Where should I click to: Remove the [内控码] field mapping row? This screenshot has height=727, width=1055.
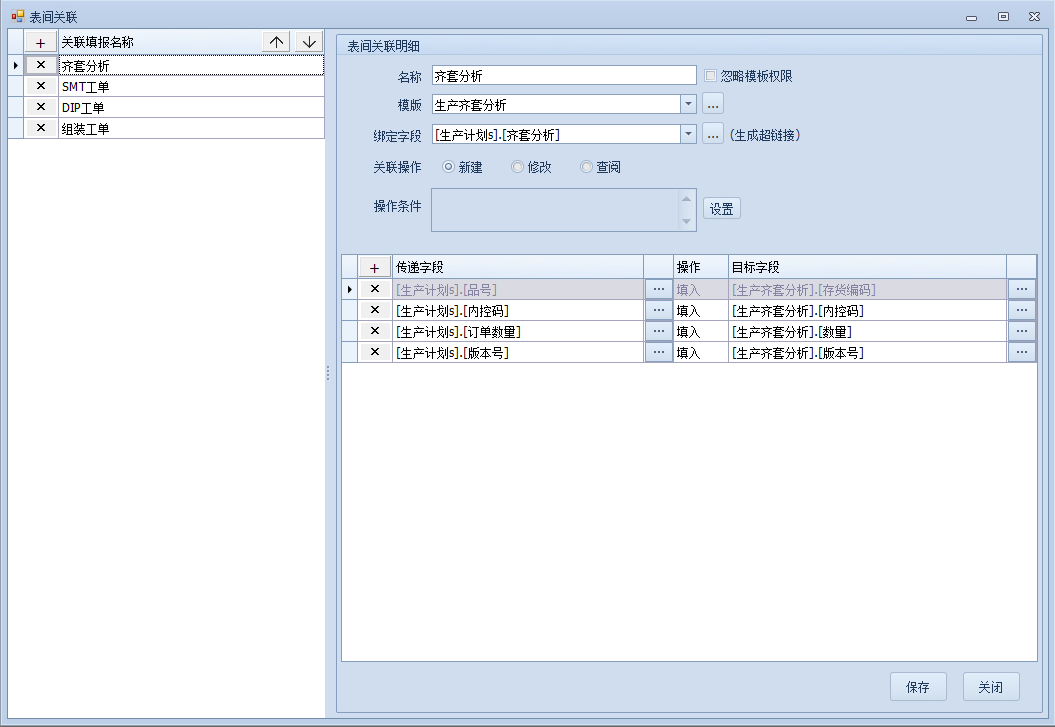375,310
